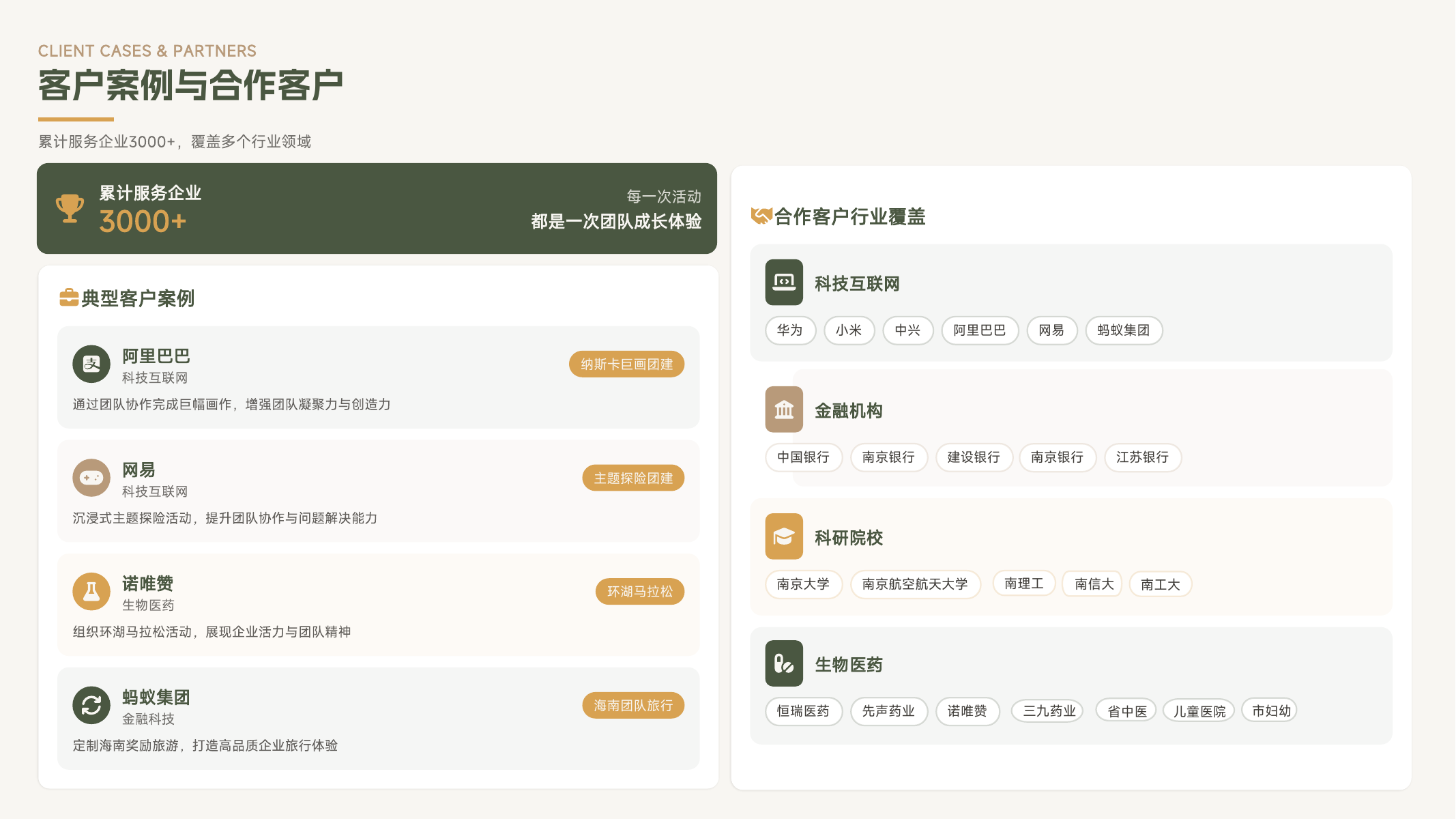This screenshot has width=1456, height=819.
Task: Click the subtitle 累计服务企业3000+，覆盖多个行业领域
Action: pyautogui.click(x=175, y=141)
